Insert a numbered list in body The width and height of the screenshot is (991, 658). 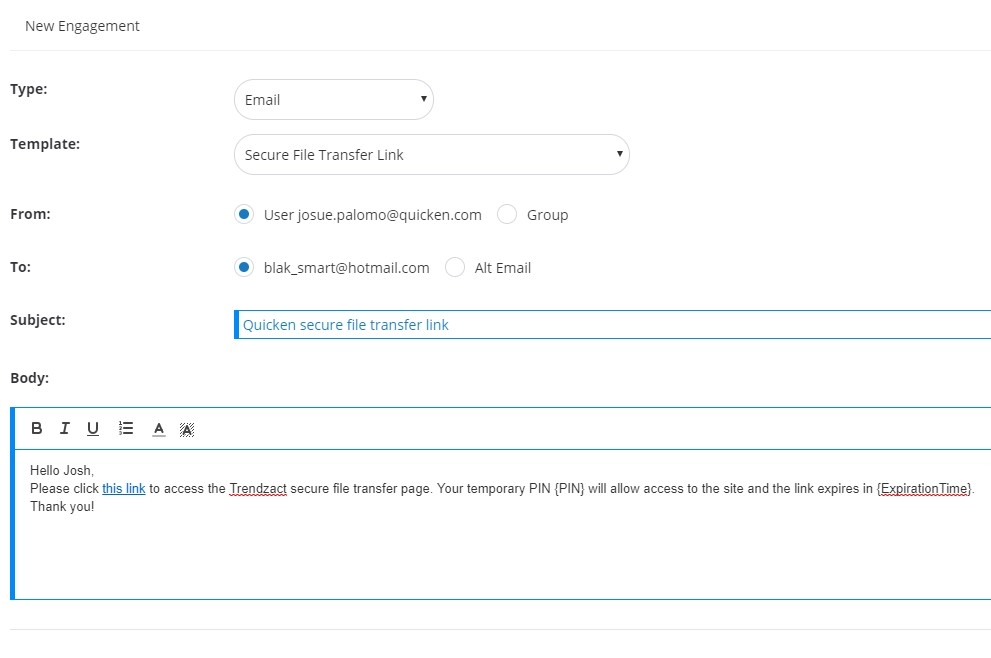[126, 428]
